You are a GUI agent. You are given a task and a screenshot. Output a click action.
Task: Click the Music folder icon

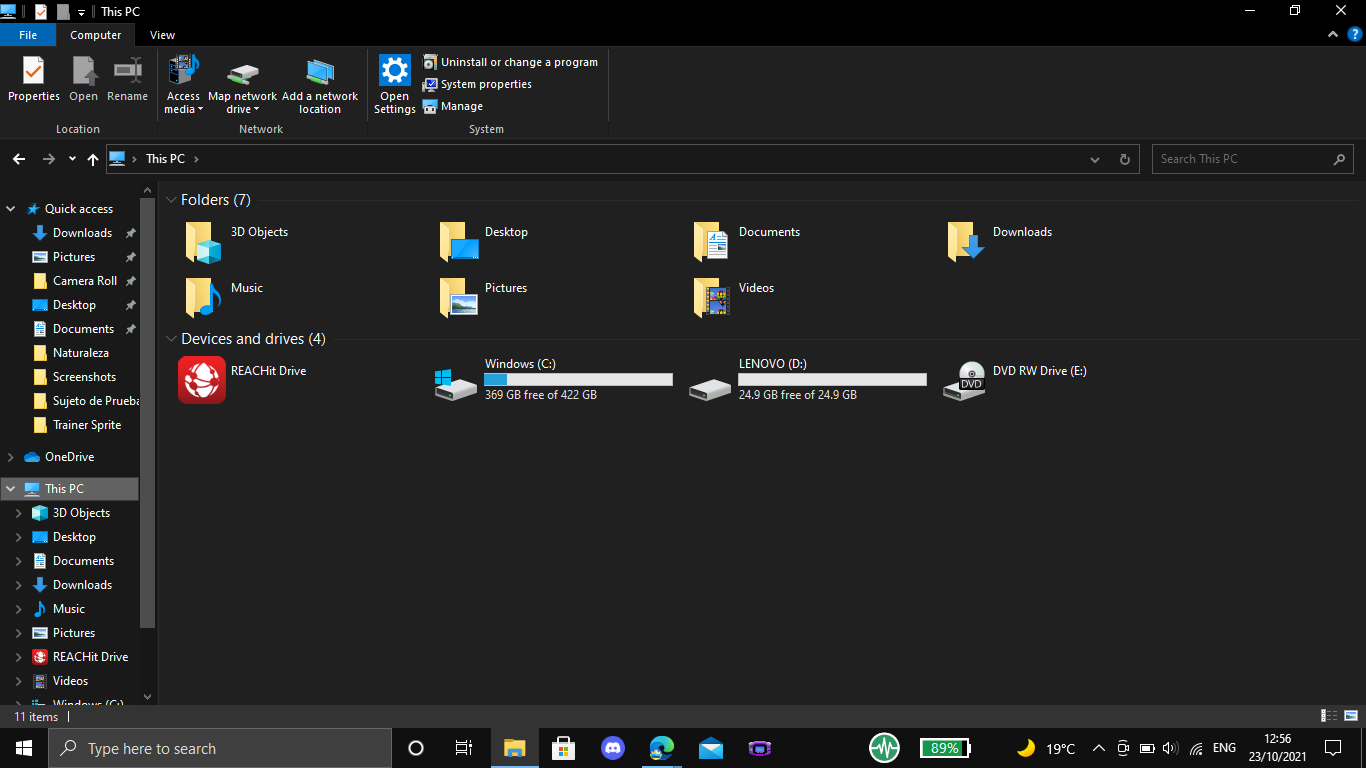coord(202,298)
